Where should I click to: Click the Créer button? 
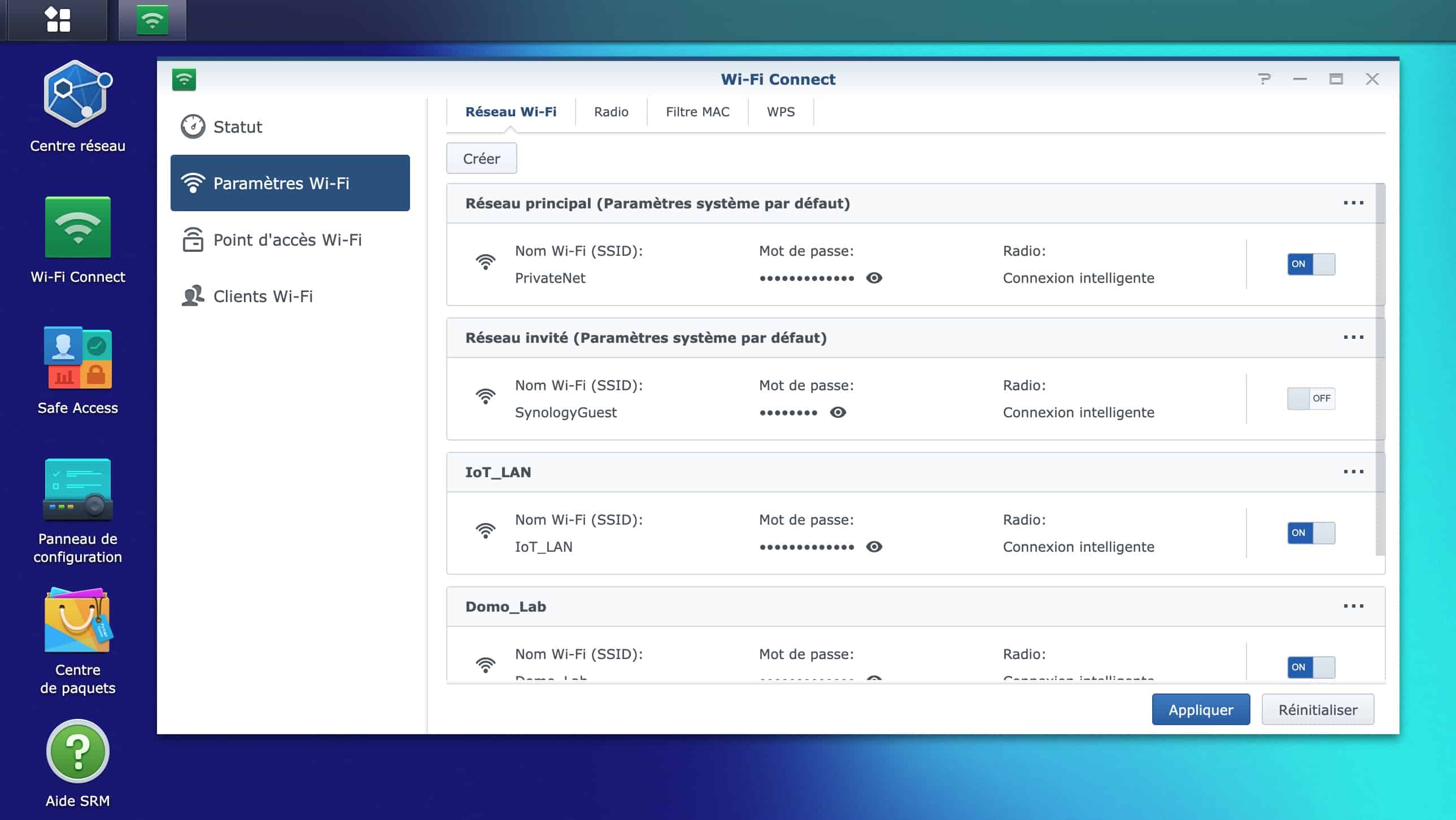[x=482, y=158]
